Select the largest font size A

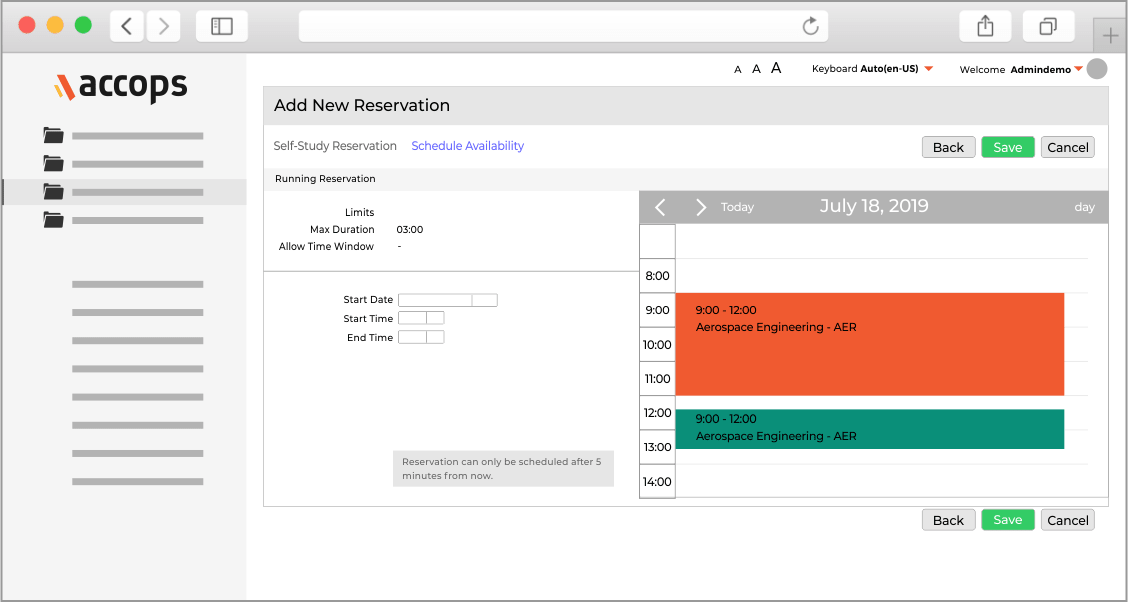(x=776, y=68)
